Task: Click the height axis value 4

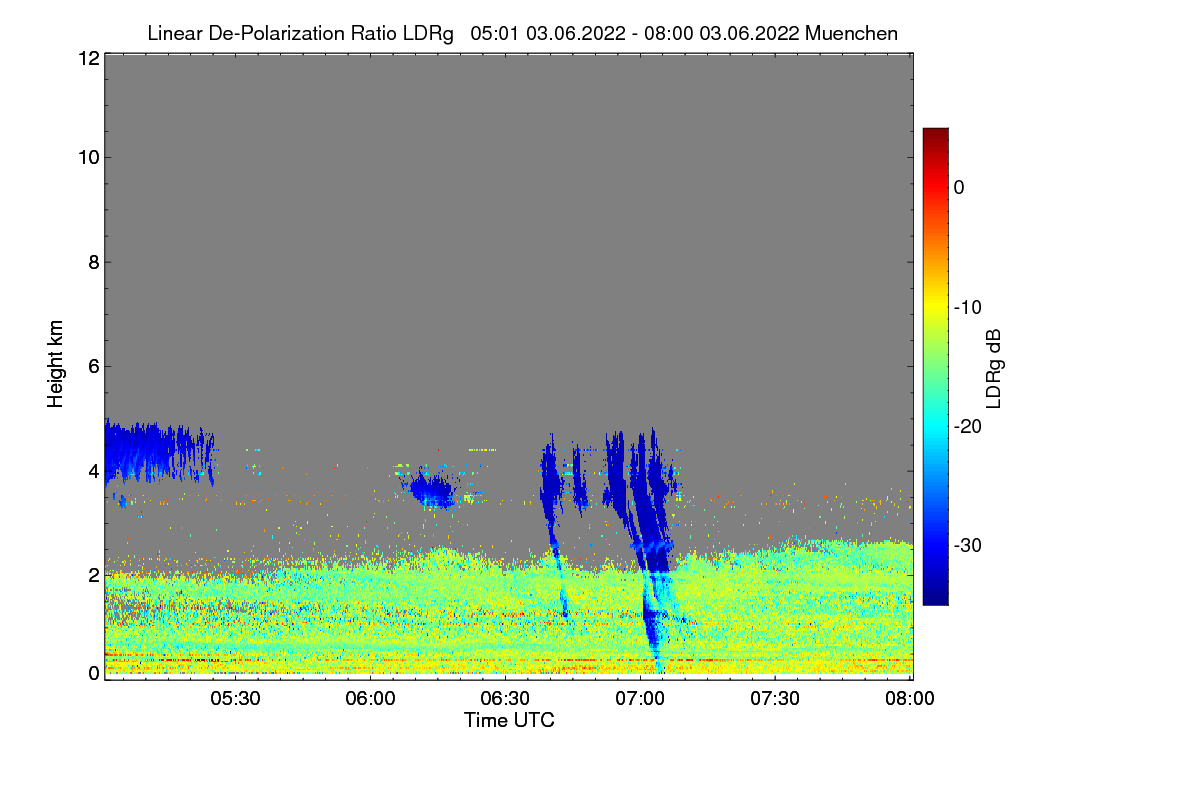Action: tap(92, 470)
